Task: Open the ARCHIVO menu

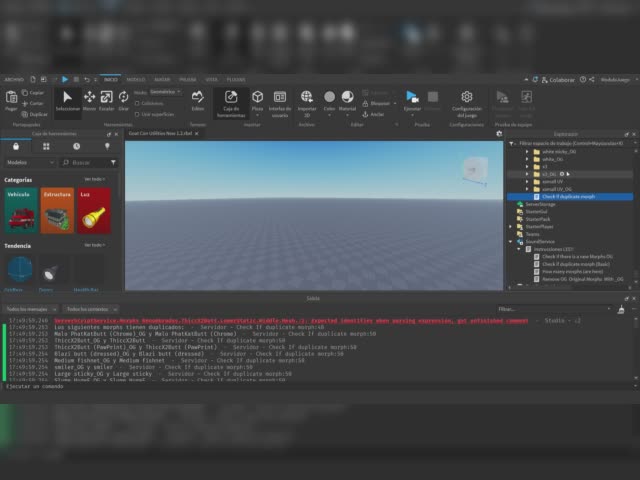Action: pyautogui.click(x=14, y=80)
